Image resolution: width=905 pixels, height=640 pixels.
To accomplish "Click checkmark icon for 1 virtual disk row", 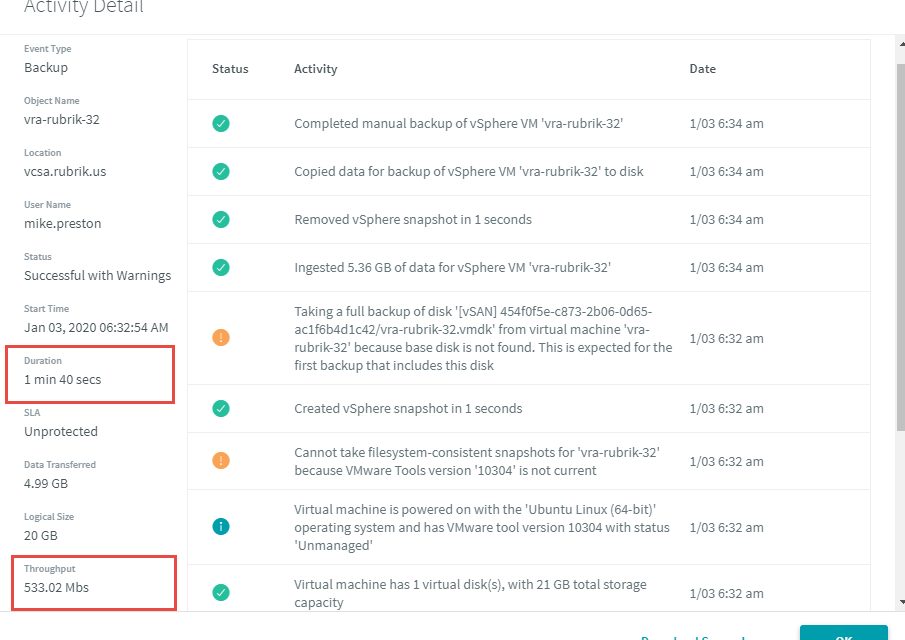I will (x=220, y=593).
